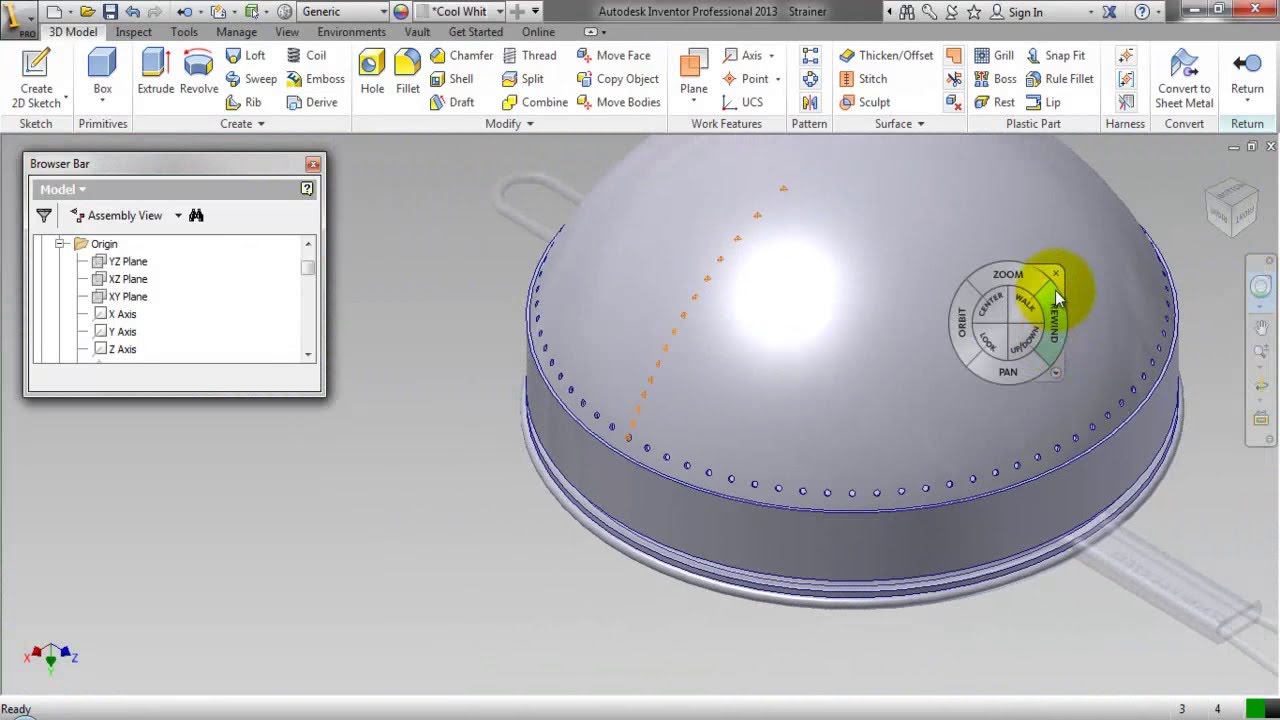Select the Derive tool
Viewport: 1280px width, 720px height.
312,102
